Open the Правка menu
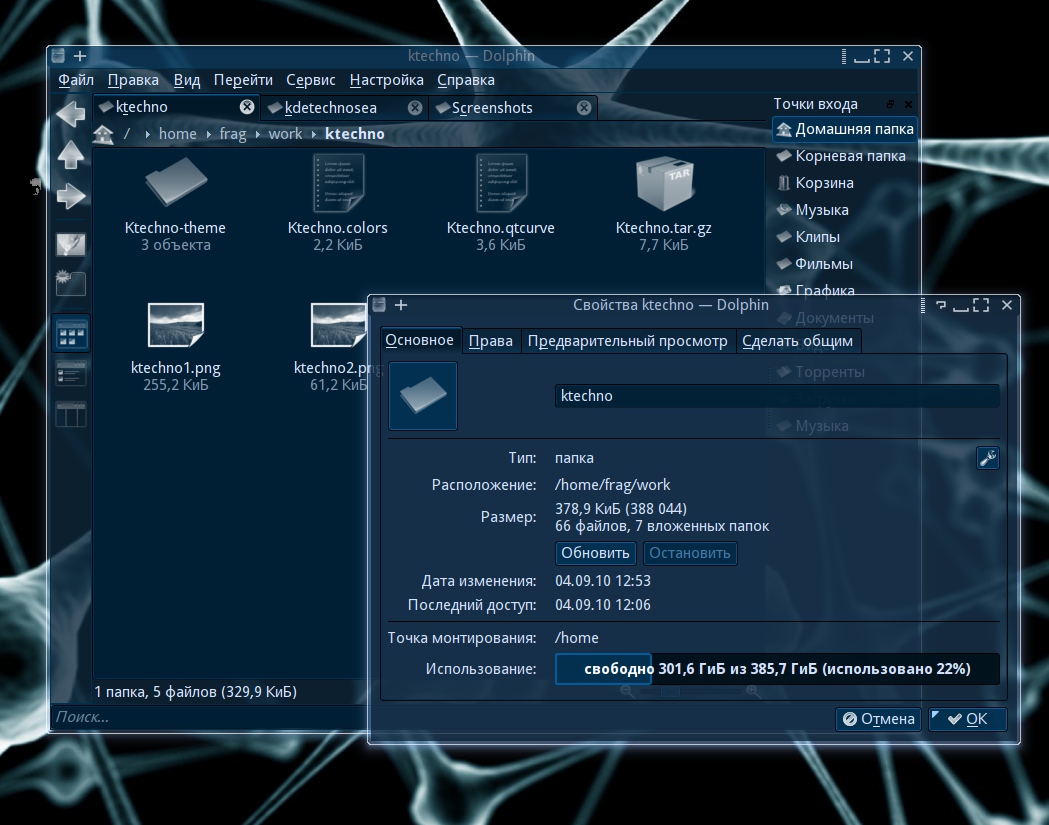Viewport: 1049px width, 825px height. [133, 80]
